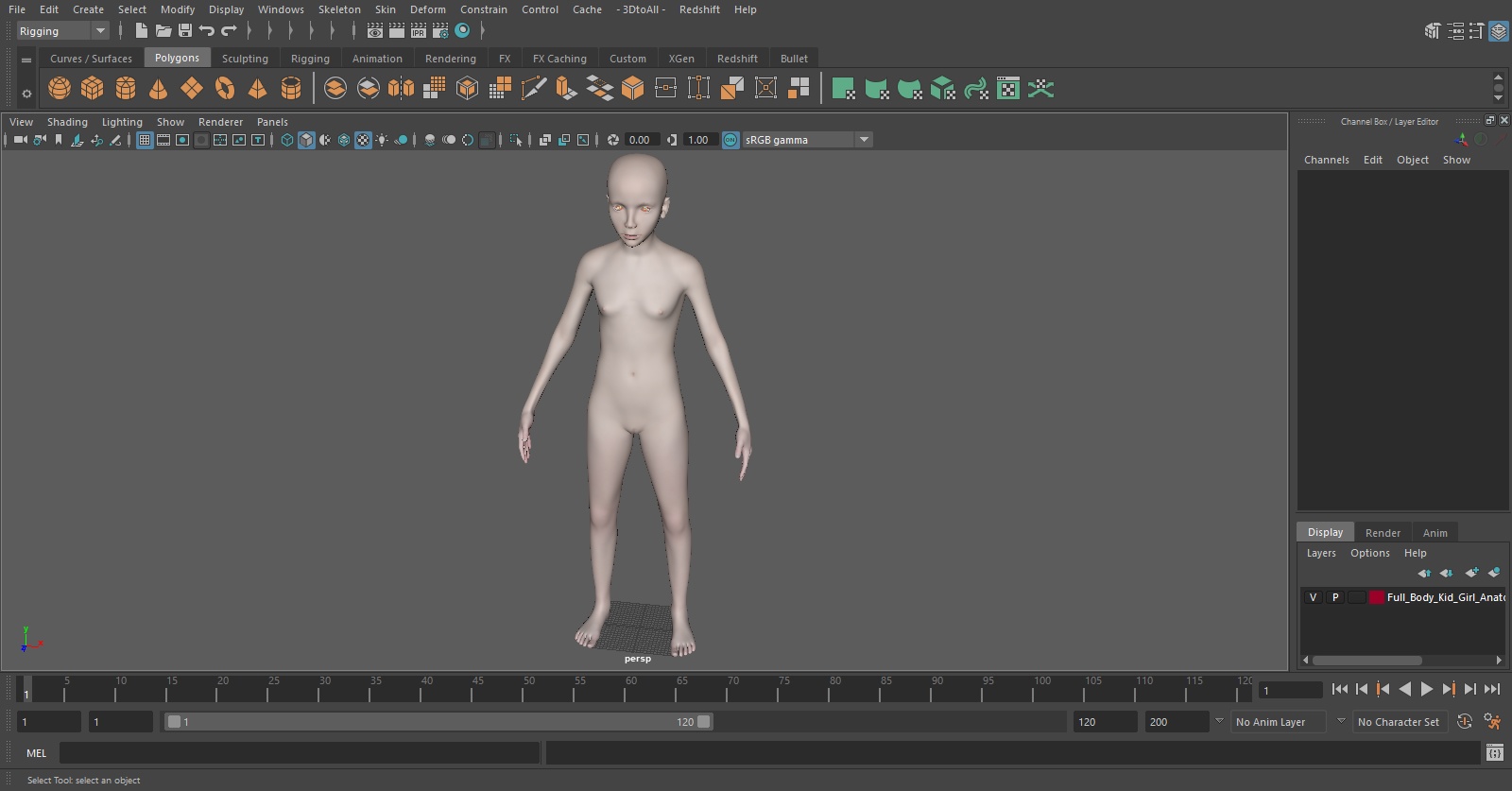Go to start of playback range
The height and width of the screenshot is (791, 1512).
[1340, 689]
